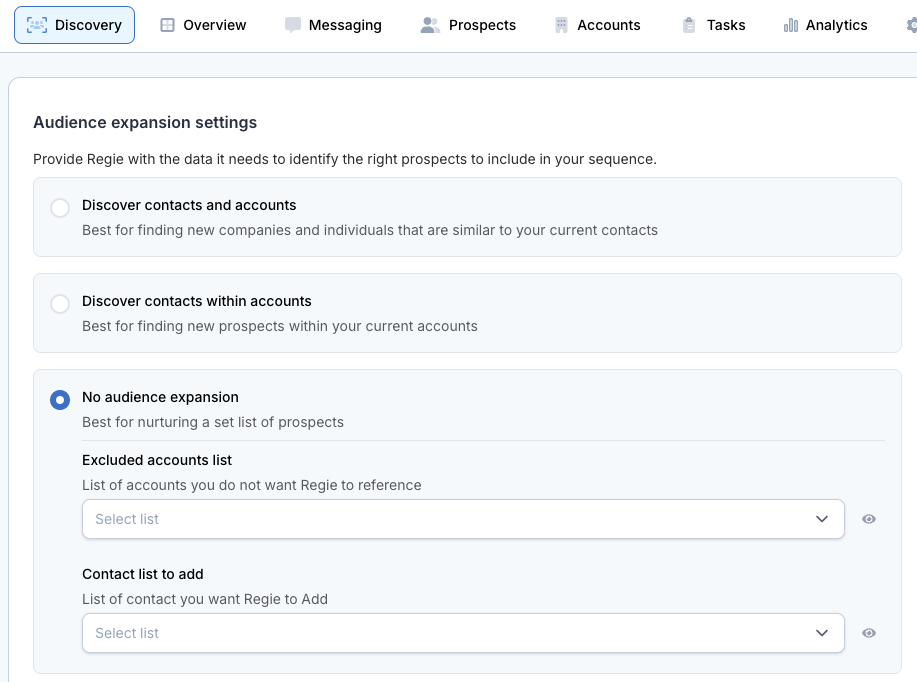917x682 pixels.
Task: Click the Tasks clipboard icon
Action: [x=688, y=24]
